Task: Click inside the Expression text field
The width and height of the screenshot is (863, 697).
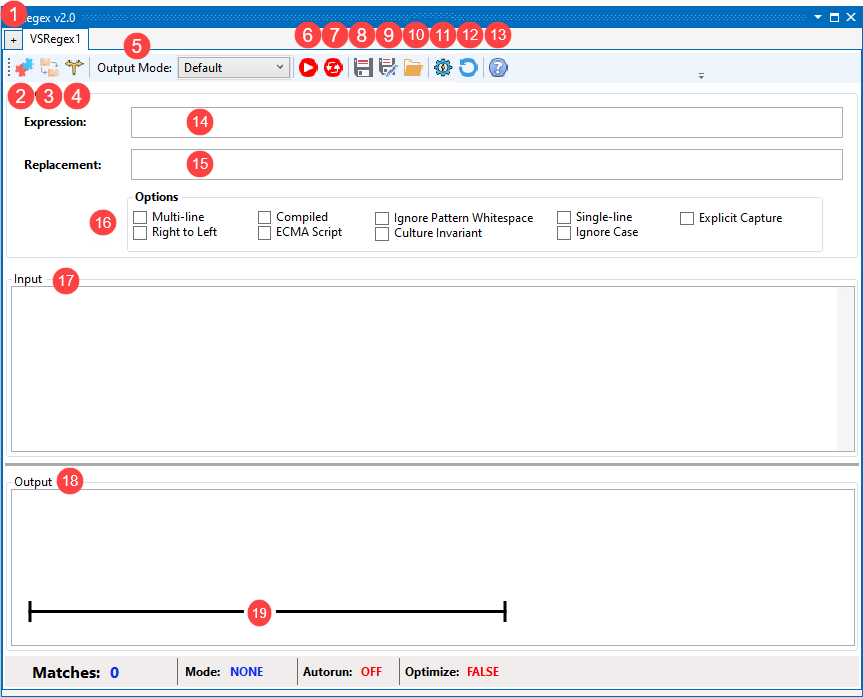Action: point(487,122)
